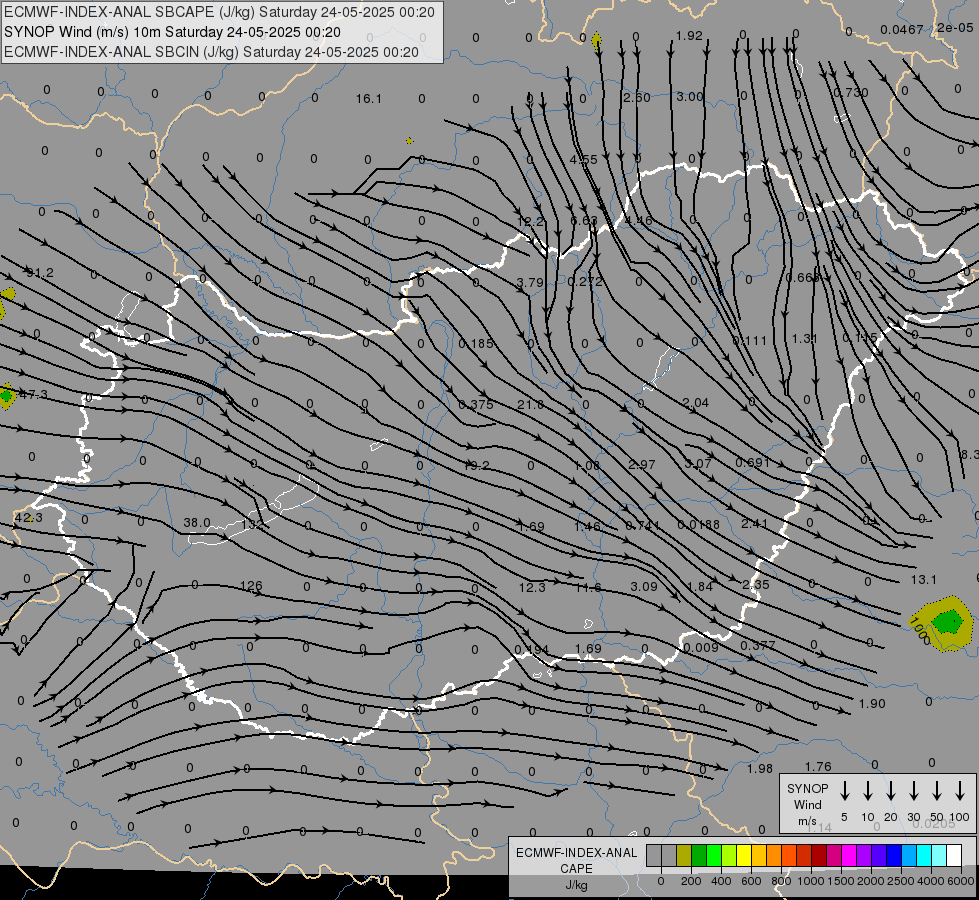Click the SBCIN title line in header box
The width and height of the screenshot is (979, 900).
click(x=211, y=52)
